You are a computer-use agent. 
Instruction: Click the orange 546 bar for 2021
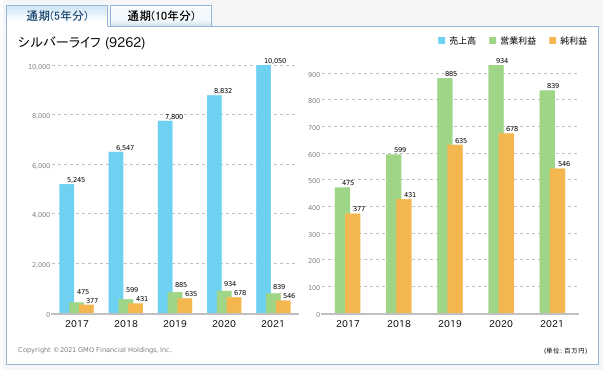tap(557, 241)
